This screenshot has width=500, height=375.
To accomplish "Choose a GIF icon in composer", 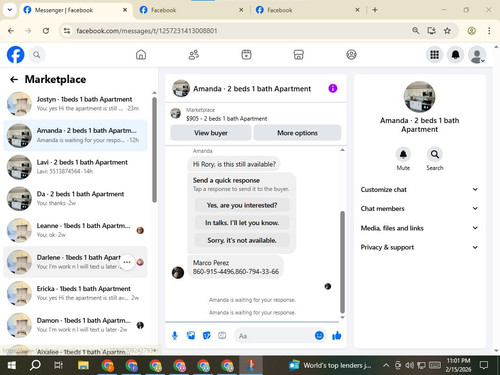I will point(222,336).
